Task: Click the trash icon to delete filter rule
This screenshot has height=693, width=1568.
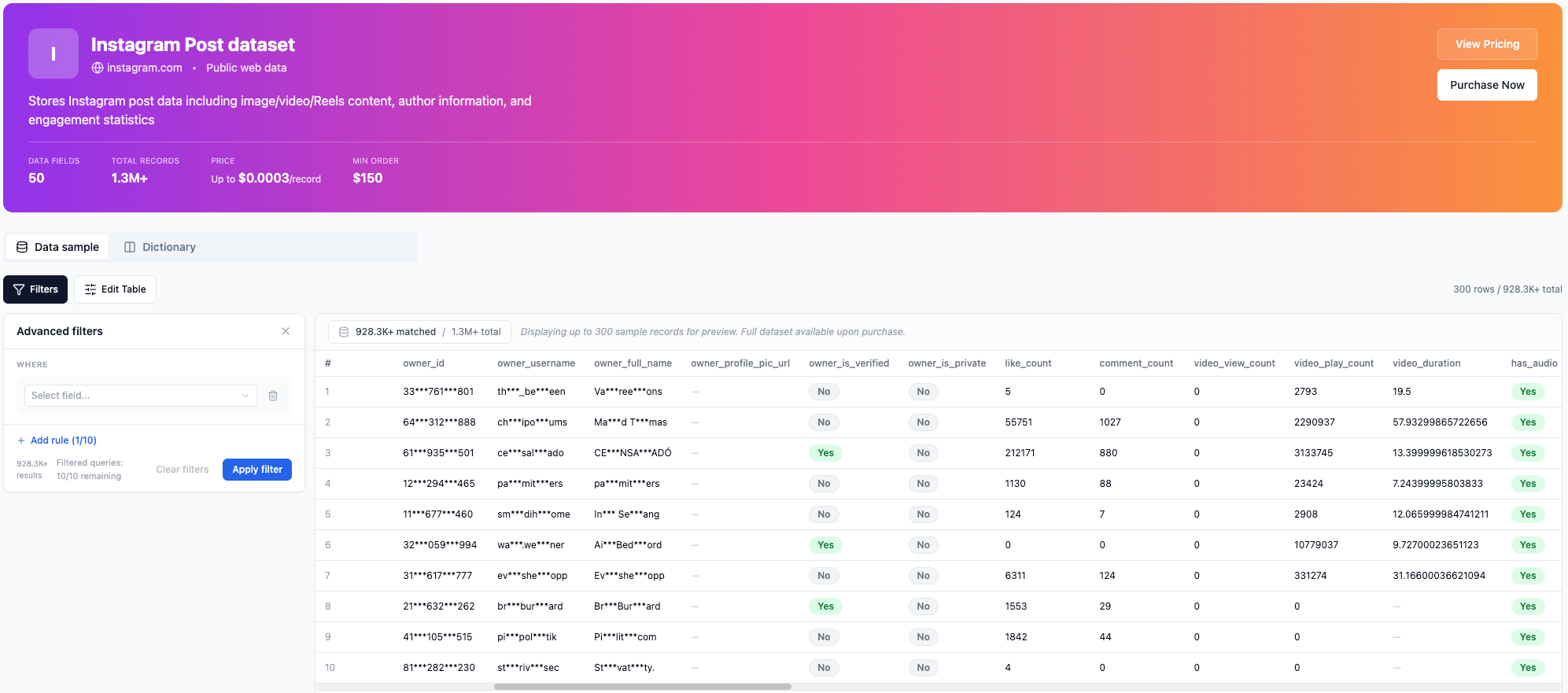Action: (x=273, y=396)
